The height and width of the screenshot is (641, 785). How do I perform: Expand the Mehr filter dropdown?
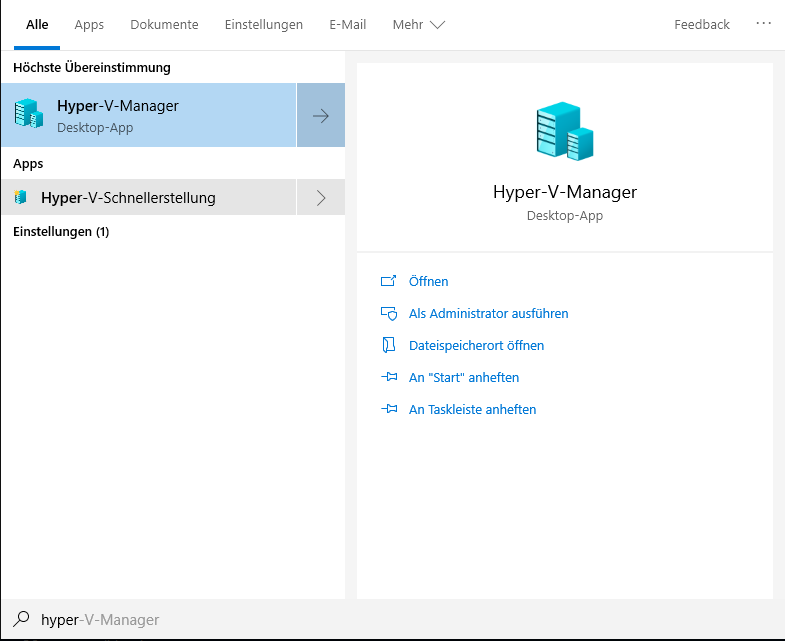[418, 25]
